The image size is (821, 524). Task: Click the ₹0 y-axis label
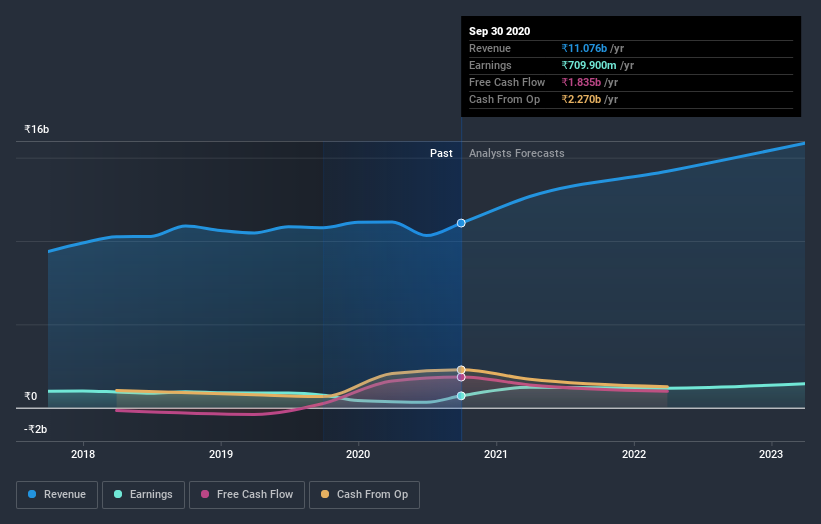[x=31, y=396]
